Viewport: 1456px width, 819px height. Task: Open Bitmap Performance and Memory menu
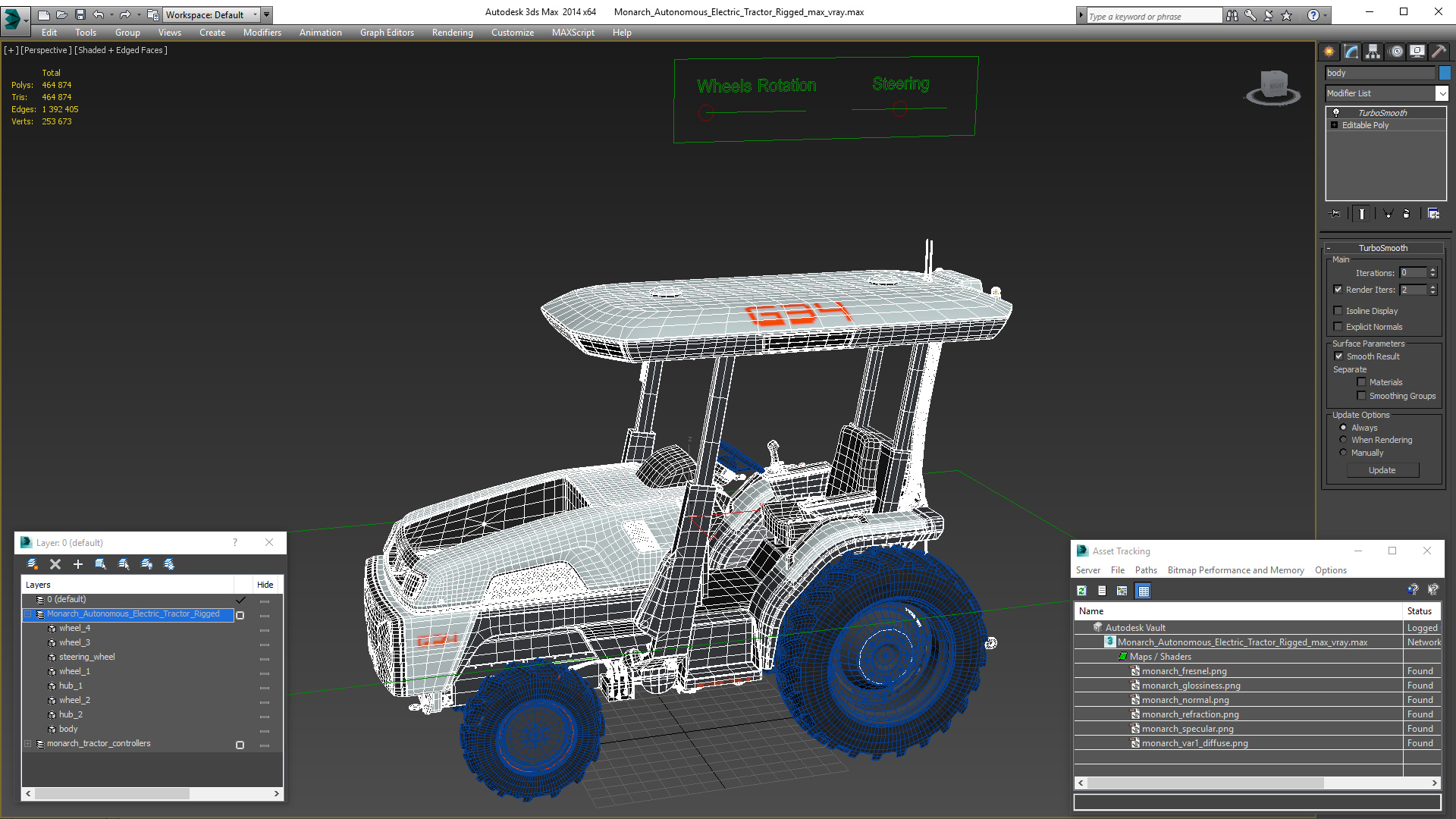coord(1235,570)
